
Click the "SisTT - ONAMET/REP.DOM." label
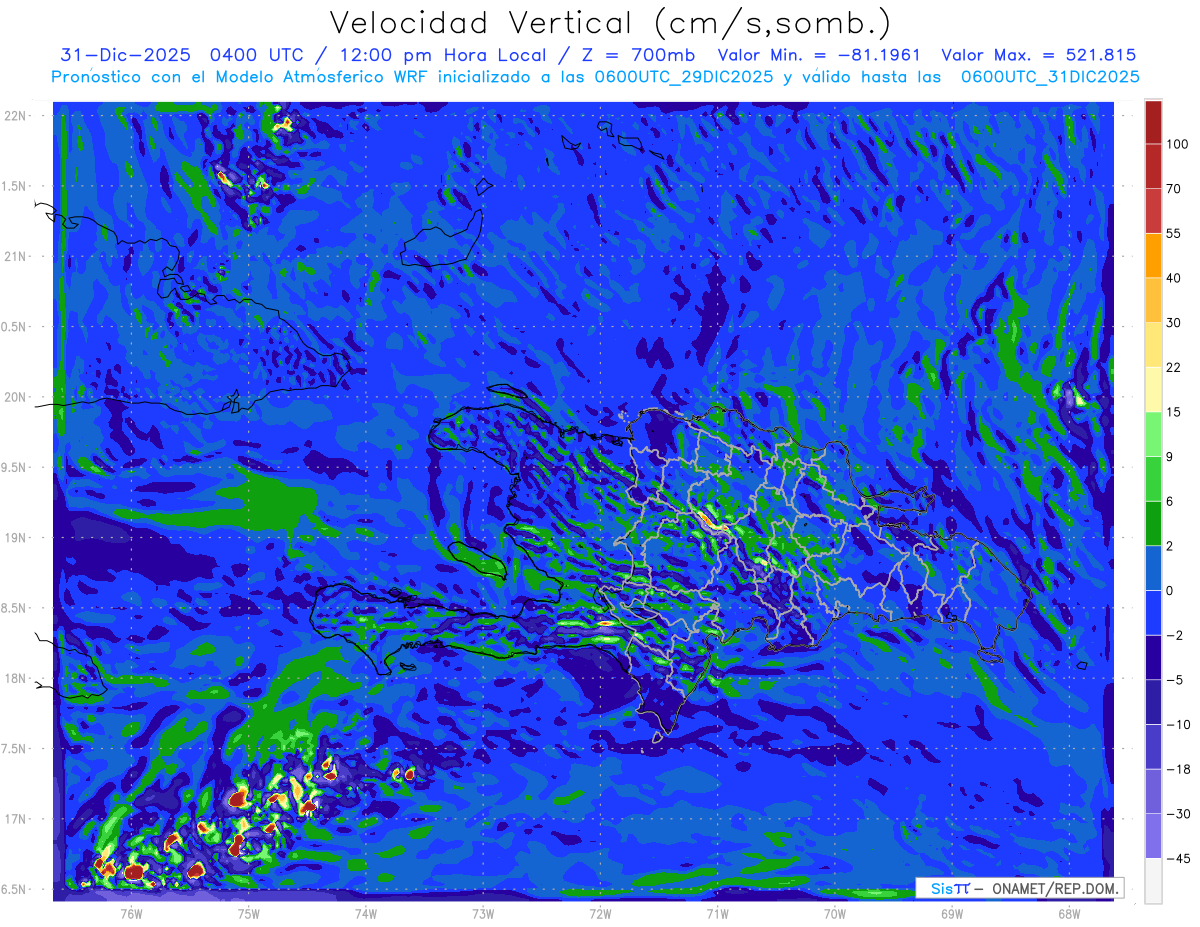pyautogui.click(x=1020, y=888)
